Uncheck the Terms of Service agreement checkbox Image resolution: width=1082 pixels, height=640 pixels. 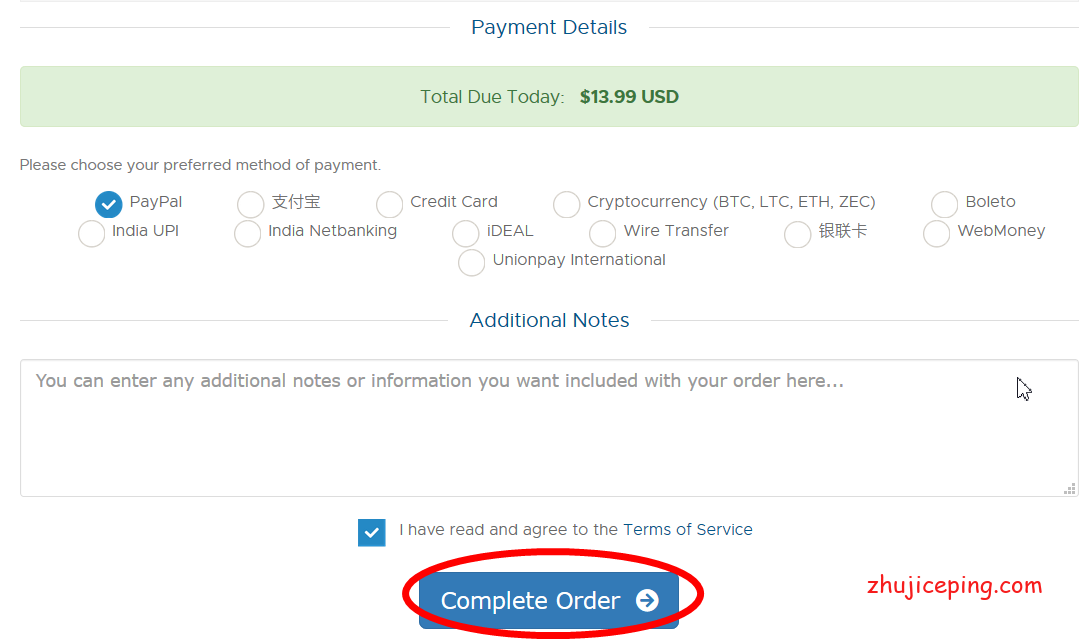pos(372,532)
